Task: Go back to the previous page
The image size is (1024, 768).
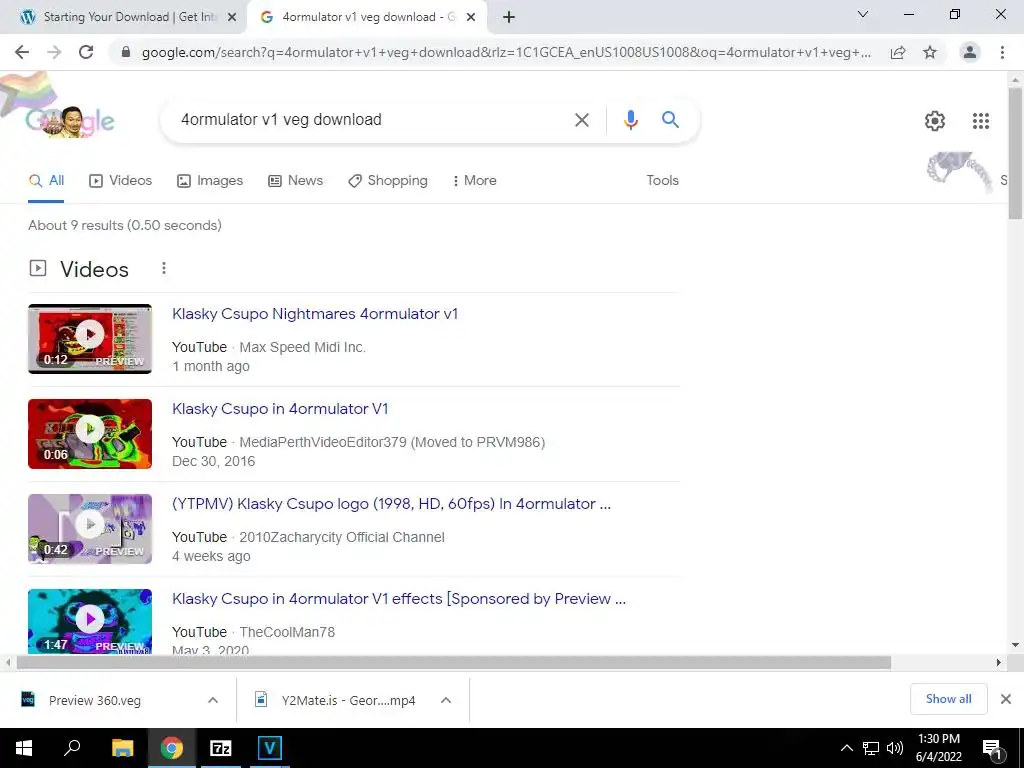Action: point(22,52)
